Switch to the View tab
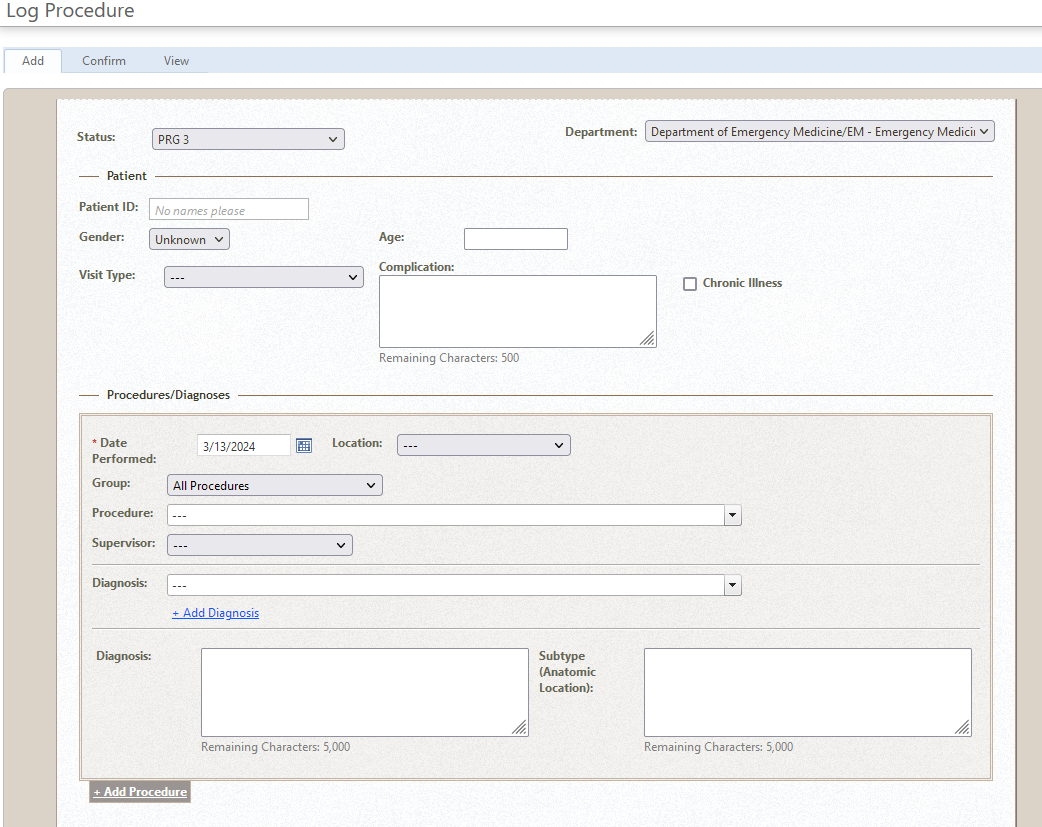Image resolution: width=1042 pixels, height=827 pixels. click(x=176, y=60)
